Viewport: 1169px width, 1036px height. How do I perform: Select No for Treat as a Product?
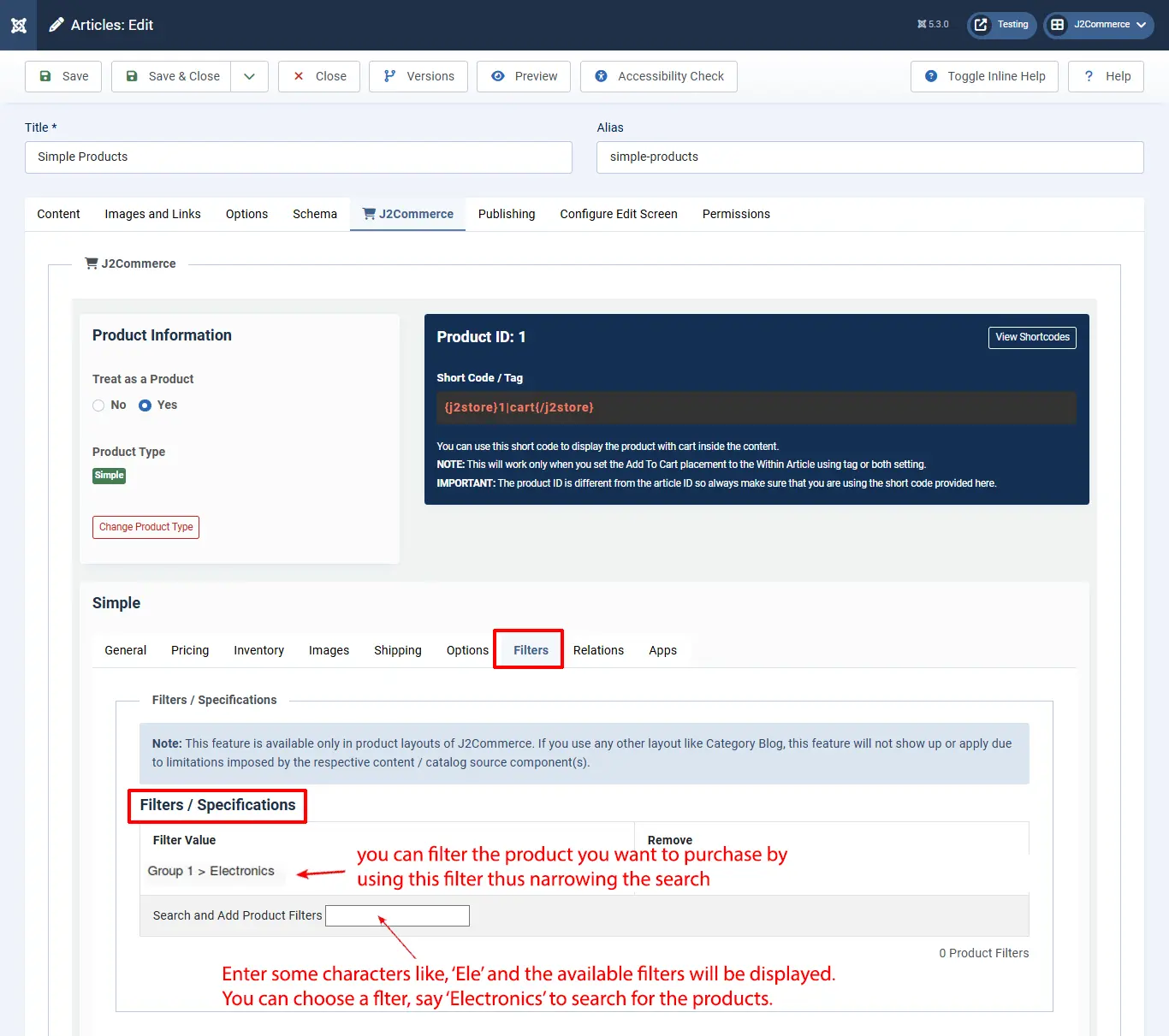point(98,406)
